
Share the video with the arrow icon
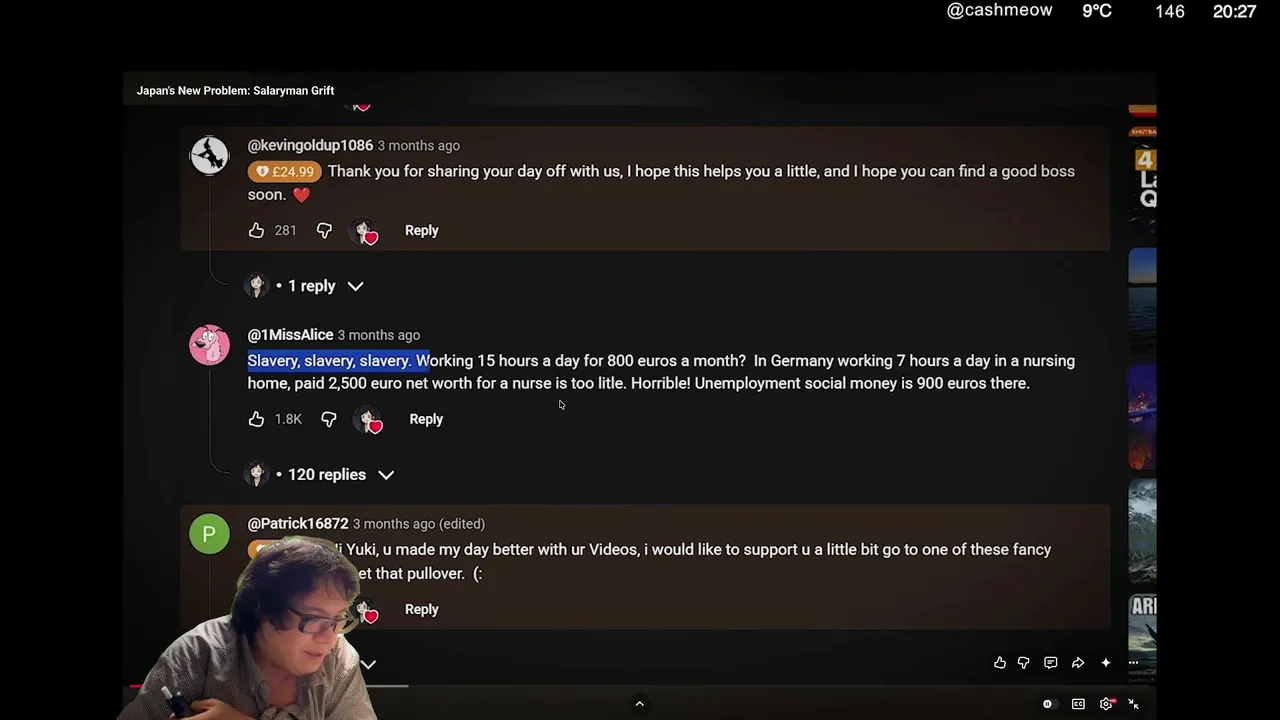1078,663
